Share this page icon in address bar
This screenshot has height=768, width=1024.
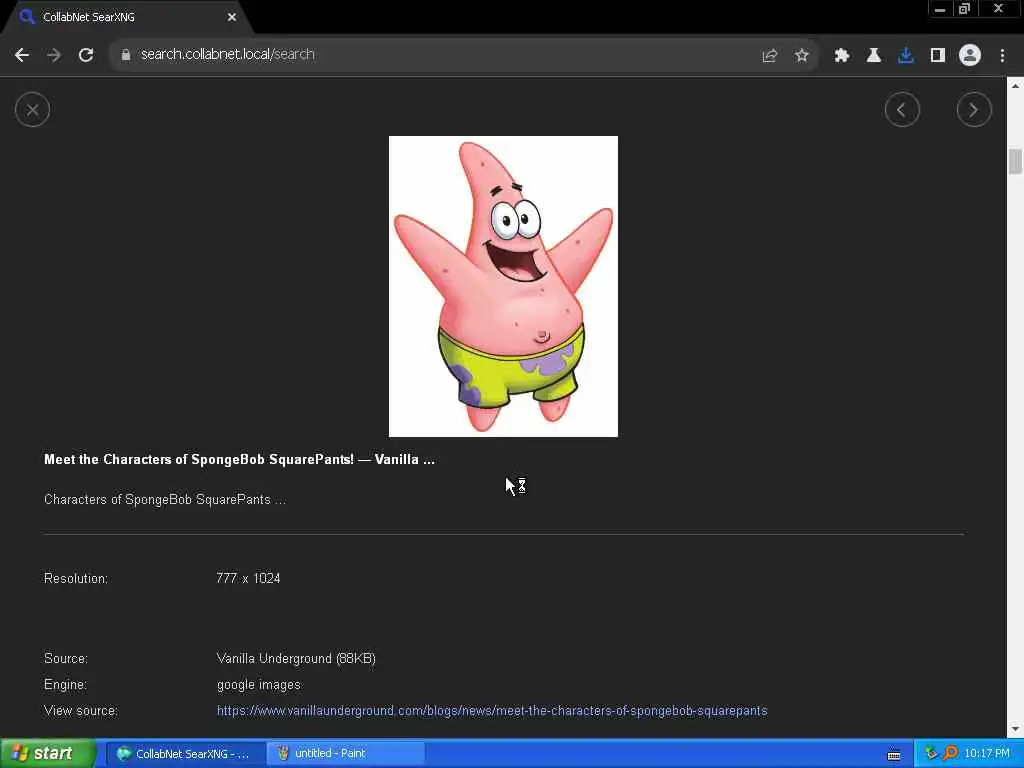pyautogui.click(x=769, y=56)
